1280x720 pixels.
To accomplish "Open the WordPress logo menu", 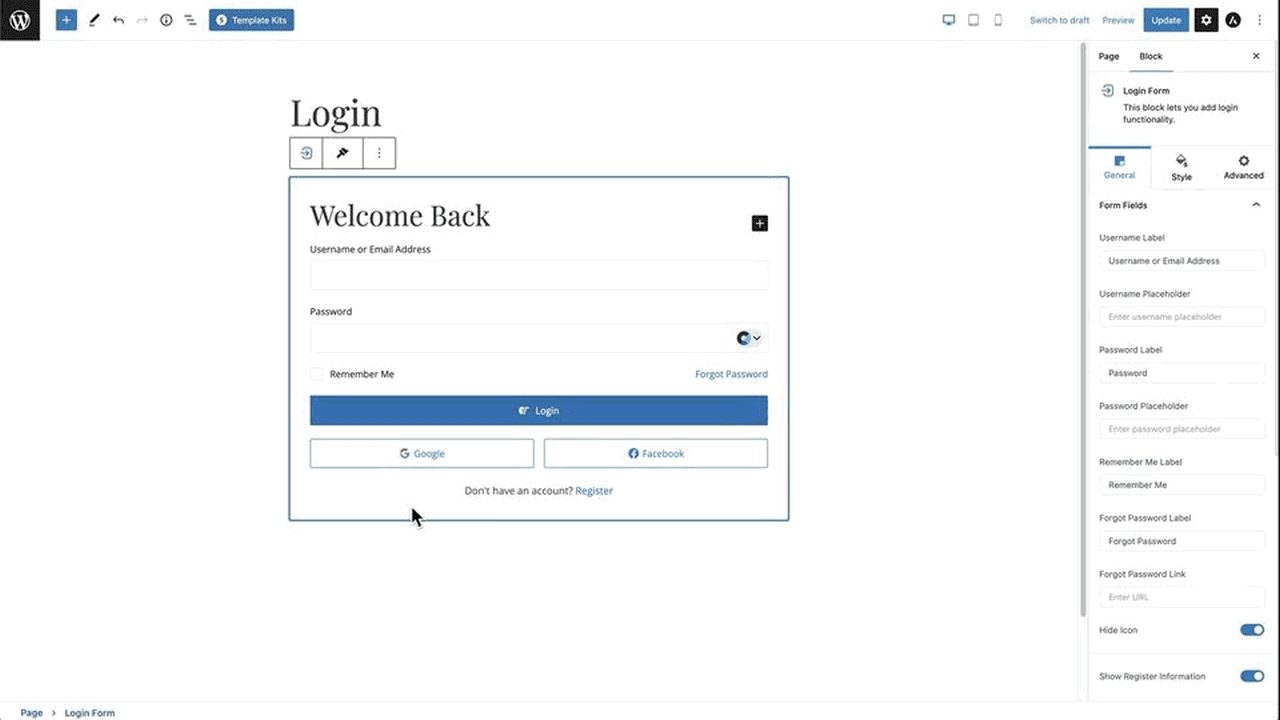I will tap(20, 20).
